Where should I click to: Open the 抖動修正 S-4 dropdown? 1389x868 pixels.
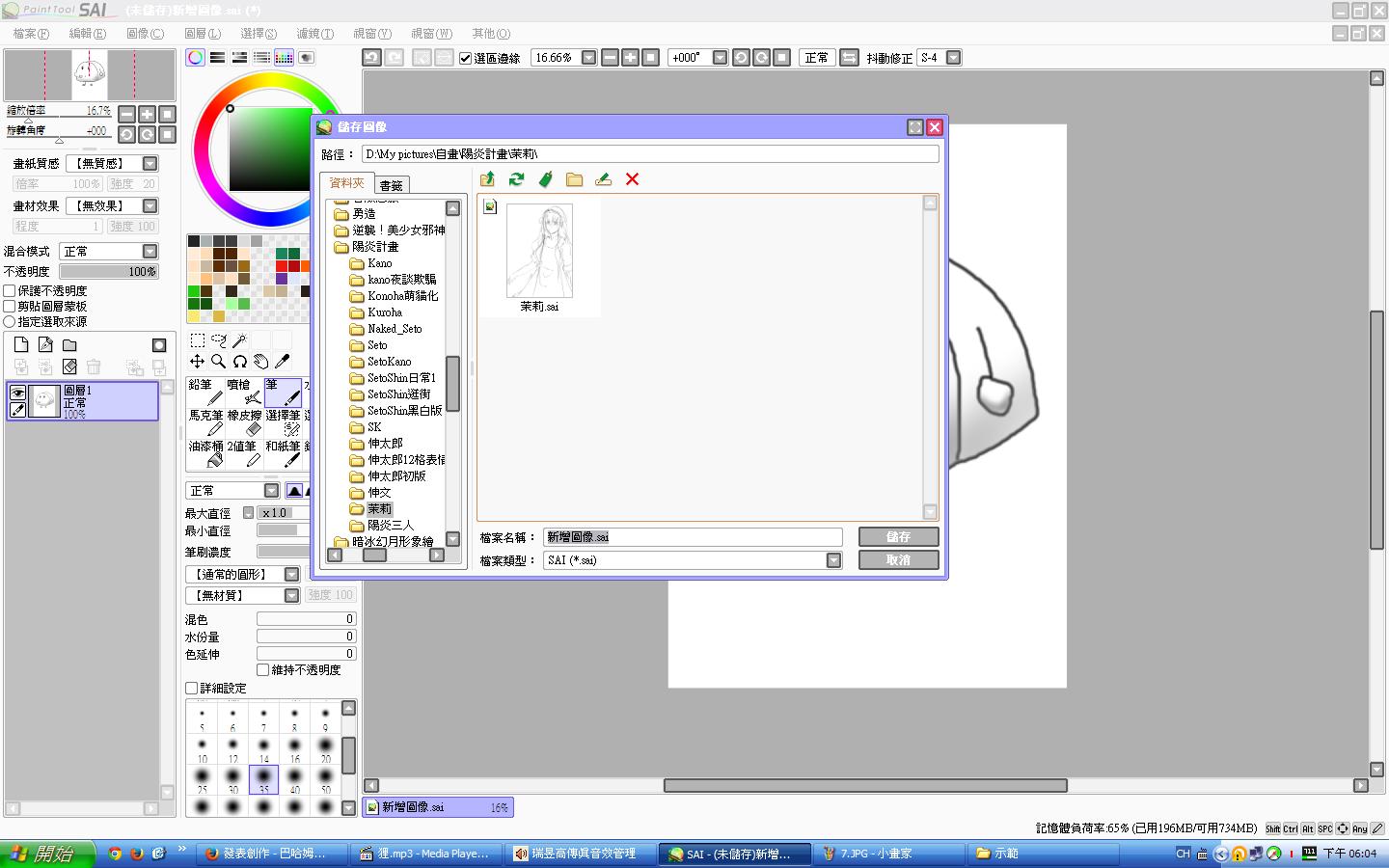(x=953, y=58)
